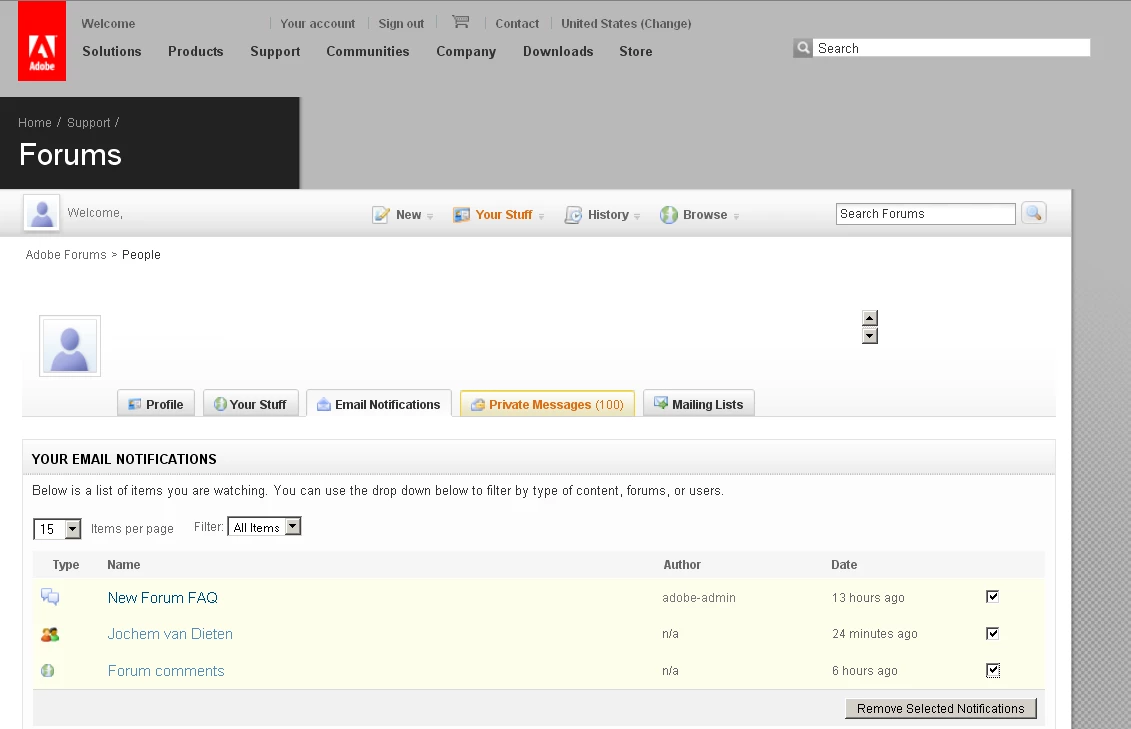
Task: Expand the Browse menu arrow
Action: [x=736, y=216]
